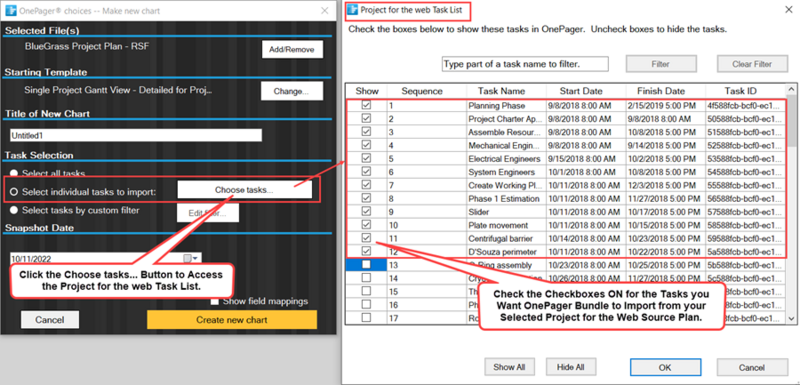Sort by Show column header
The width and height of the screenshot is (800, 385).
click(x=367, y=91)
